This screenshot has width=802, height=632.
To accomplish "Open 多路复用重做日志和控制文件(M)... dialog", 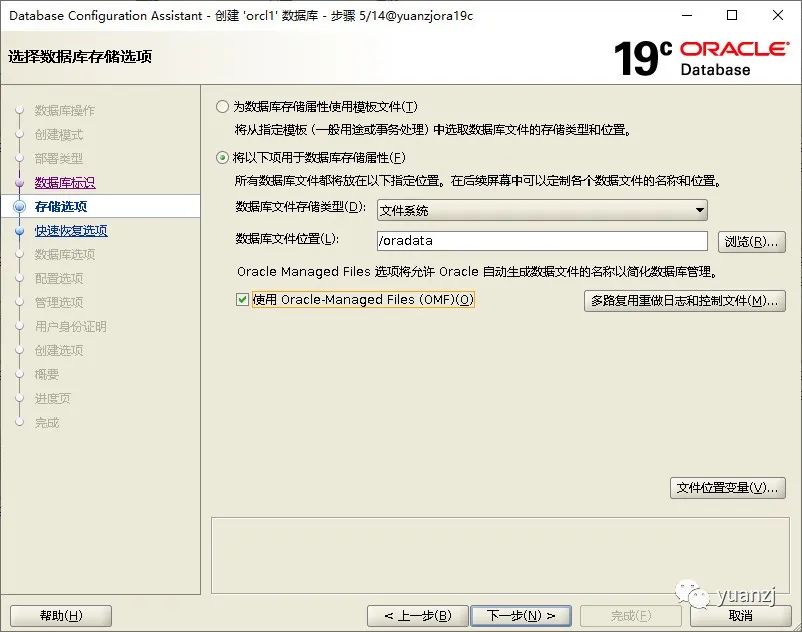I will pos(685,301).
